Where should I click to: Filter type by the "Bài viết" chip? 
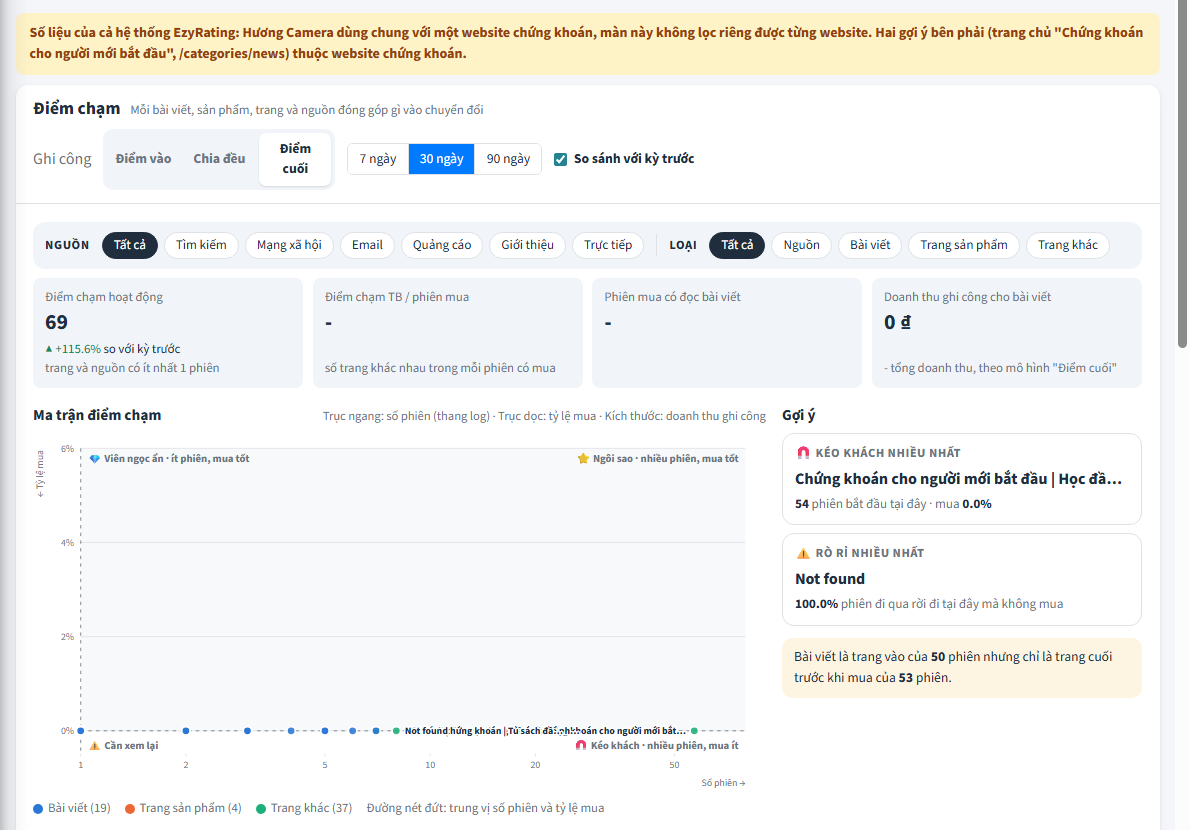pyautogui.click(x=870, y=245)
